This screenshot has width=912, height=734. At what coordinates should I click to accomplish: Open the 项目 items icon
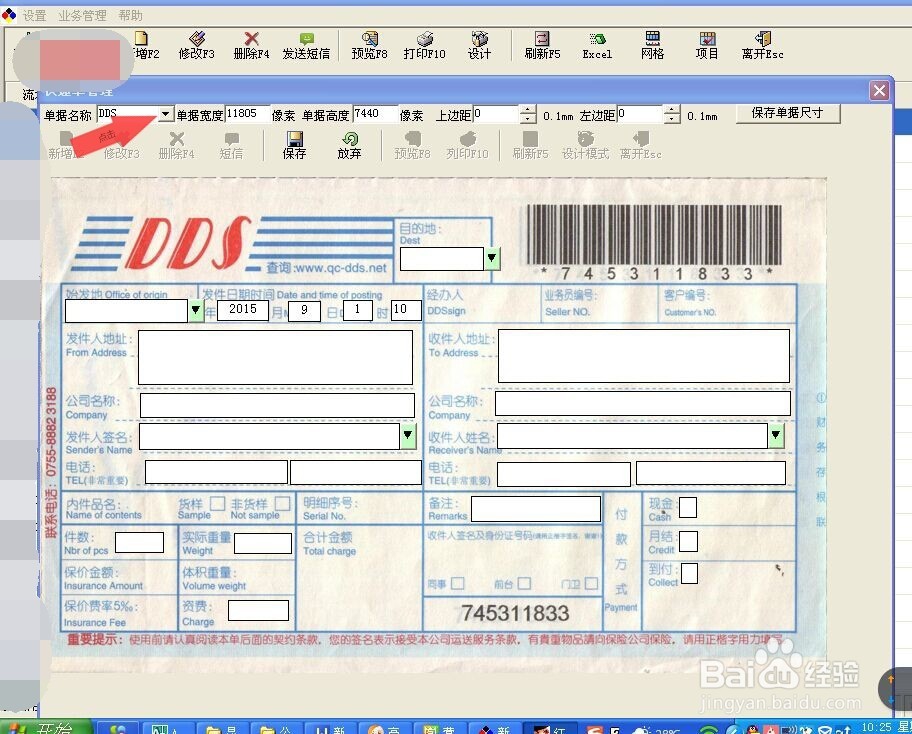[707, 45]
